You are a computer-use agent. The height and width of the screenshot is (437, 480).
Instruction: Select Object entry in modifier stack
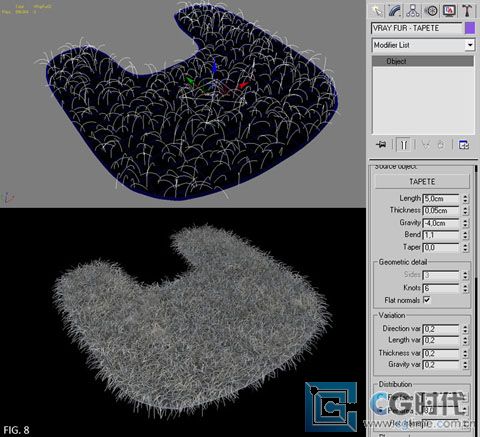point(423,61)
